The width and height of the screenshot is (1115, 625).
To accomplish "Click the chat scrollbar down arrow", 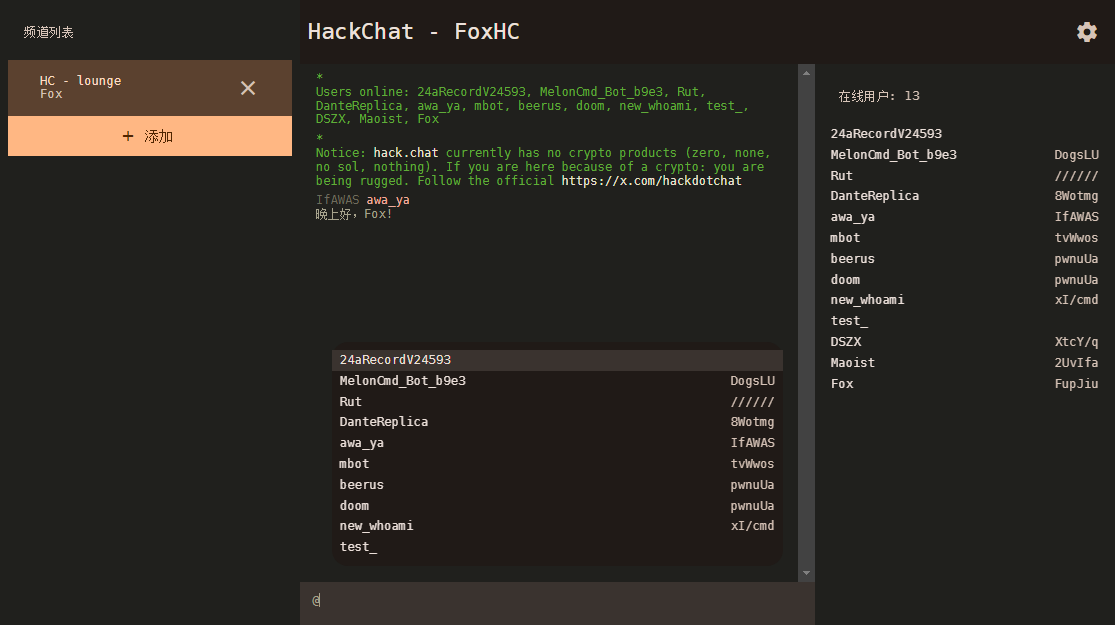I will 806,573.
